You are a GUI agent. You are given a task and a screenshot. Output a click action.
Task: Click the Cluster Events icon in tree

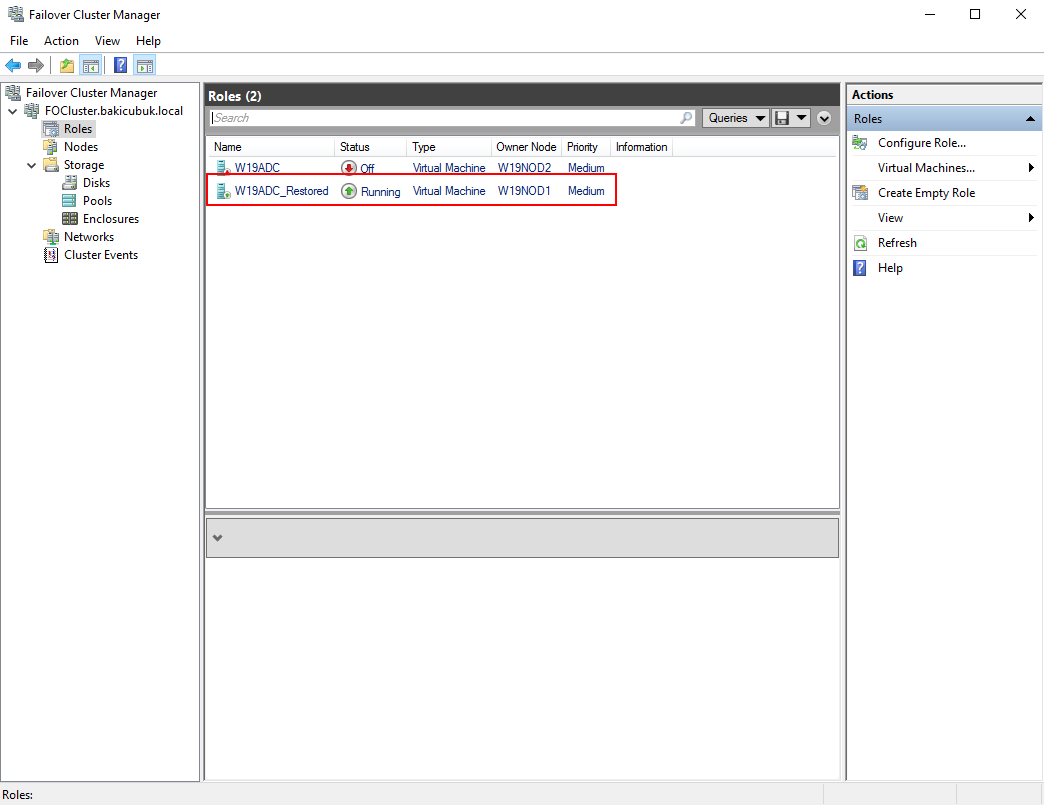pyautogui.click(x=51, y=254)
